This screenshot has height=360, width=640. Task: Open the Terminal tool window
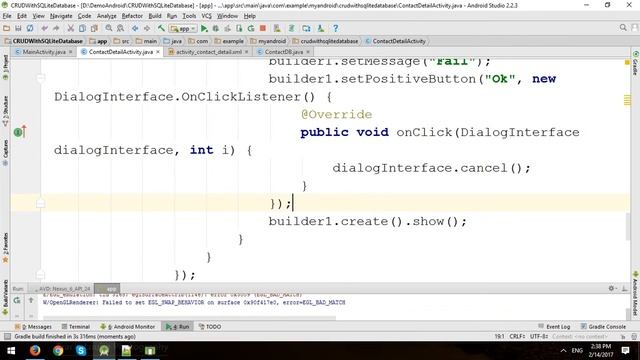pyautogui.click(x=76, y=327)
